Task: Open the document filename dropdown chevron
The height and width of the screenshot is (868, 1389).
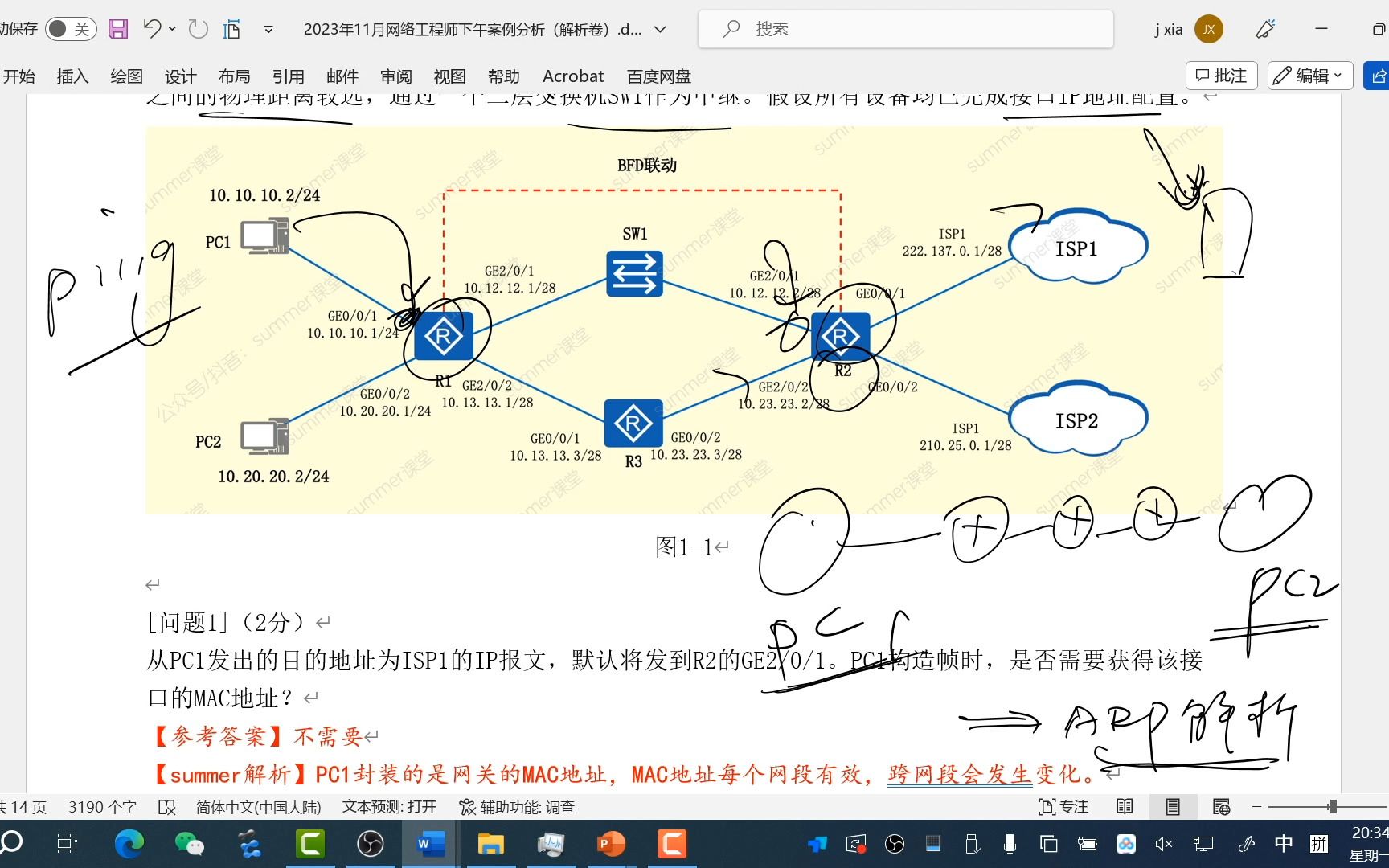Action: (660, 30)
